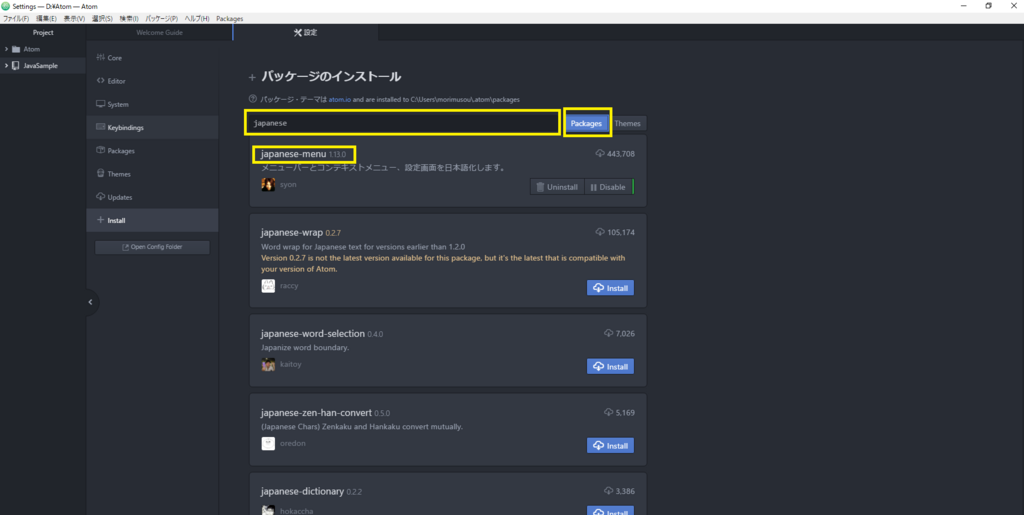
Task: Select Packages search filter button
Action: point(586,123)
